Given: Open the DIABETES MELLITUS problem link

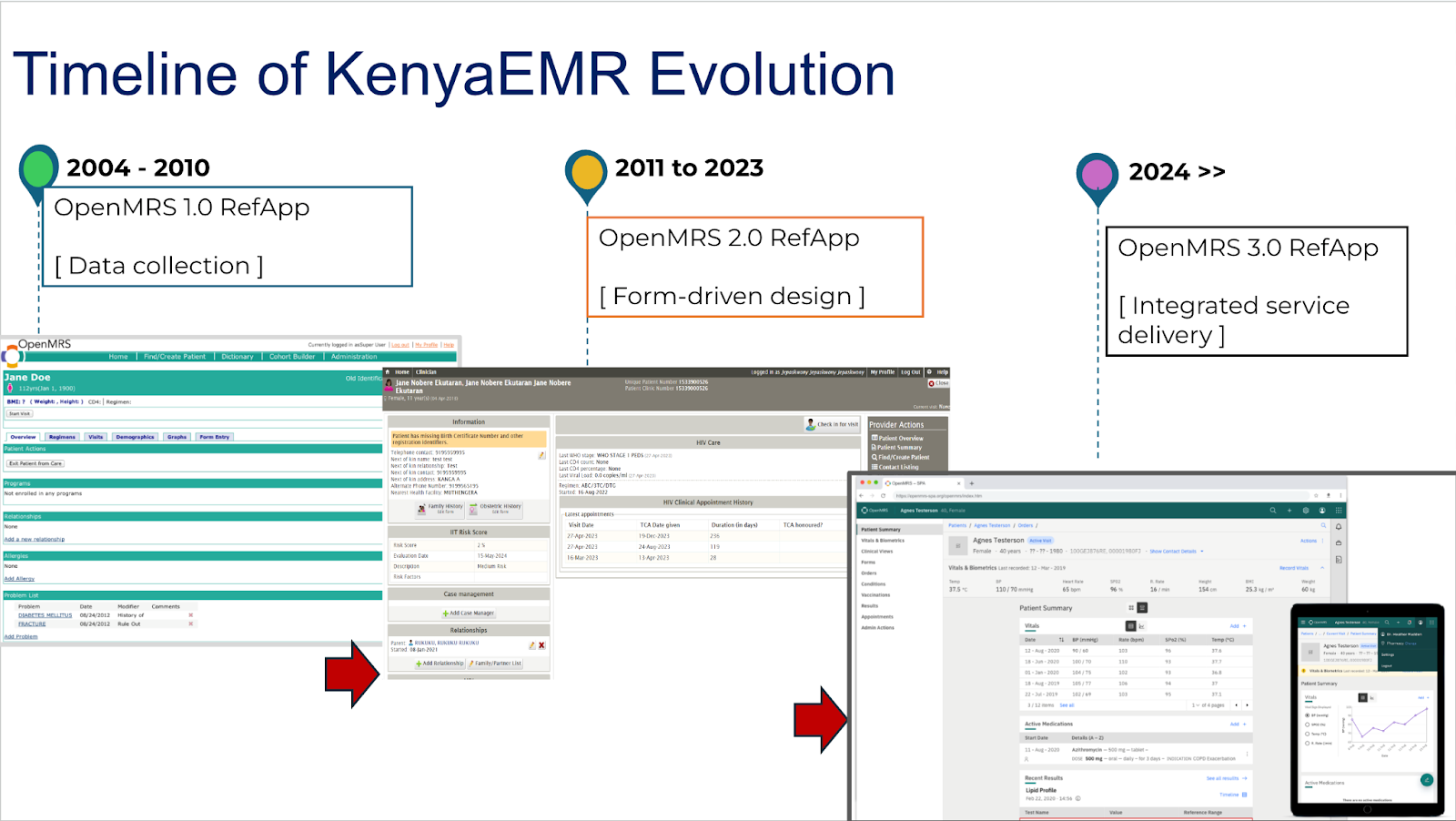Looking at the screenshot, I should [45, 615].
